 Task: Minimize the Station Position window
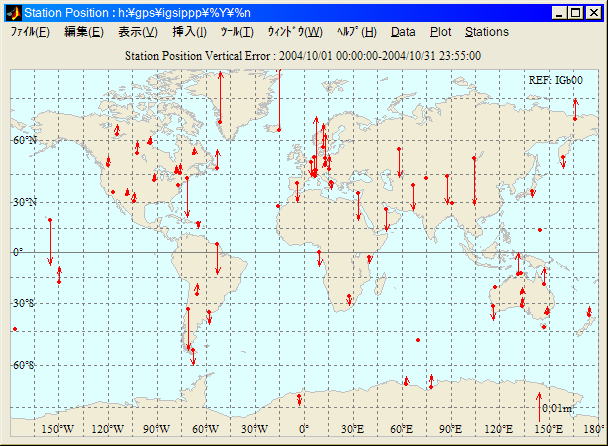point(558,13)
